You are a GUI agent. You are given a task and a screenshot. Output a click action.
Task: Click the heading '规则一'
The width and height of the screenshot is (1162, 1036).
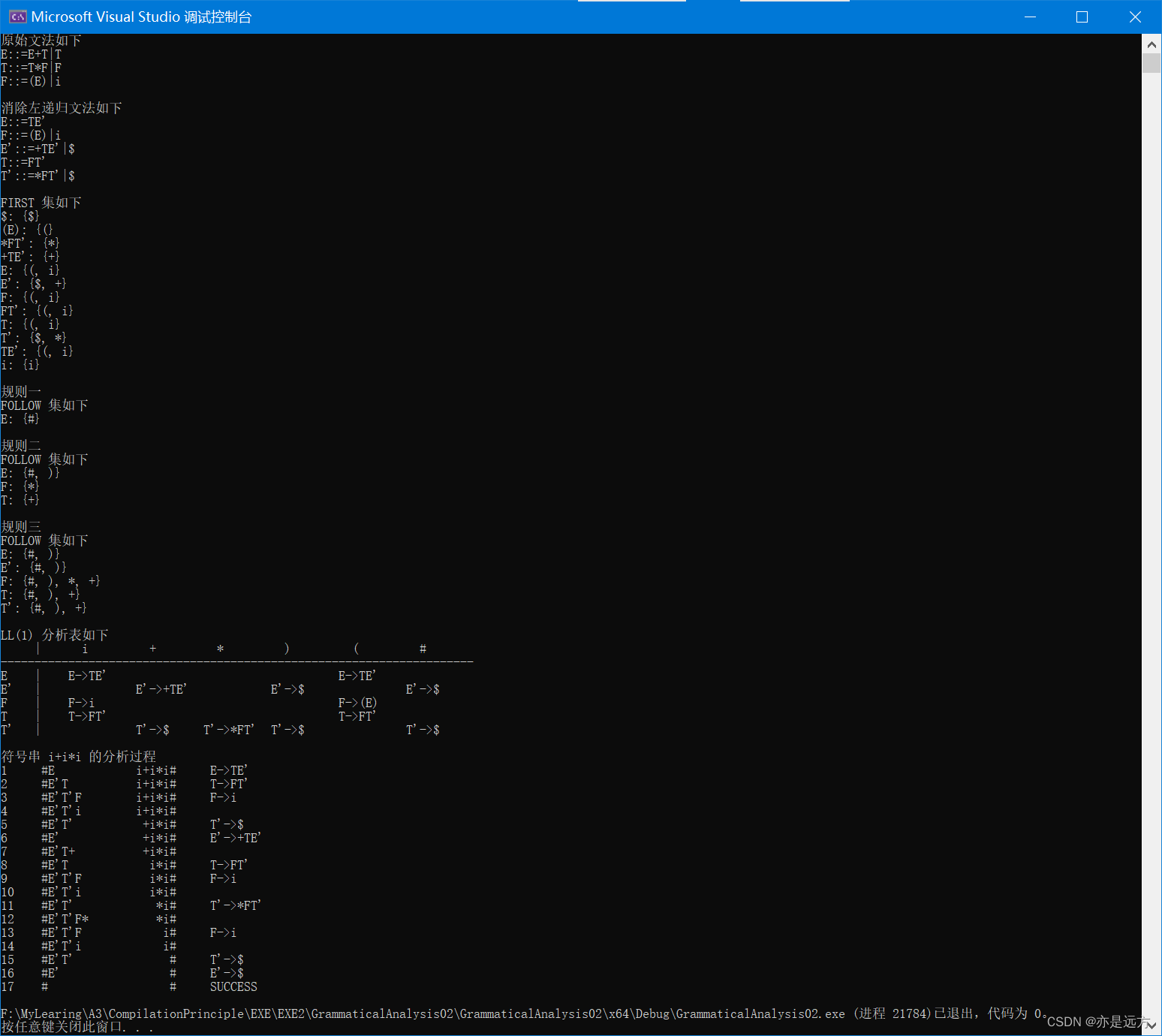[21, 392]
